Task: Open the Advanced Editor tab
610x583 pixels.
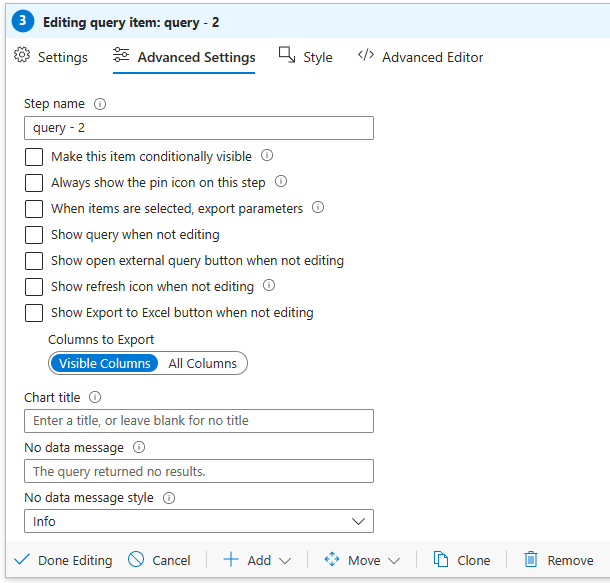Action: click(x=421, y=57)
